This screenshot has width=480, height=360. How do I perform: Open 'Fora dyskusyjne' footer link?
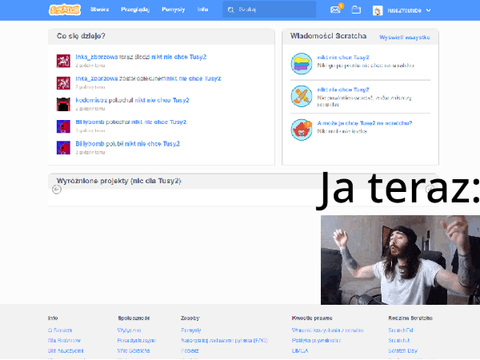point(137,341)
